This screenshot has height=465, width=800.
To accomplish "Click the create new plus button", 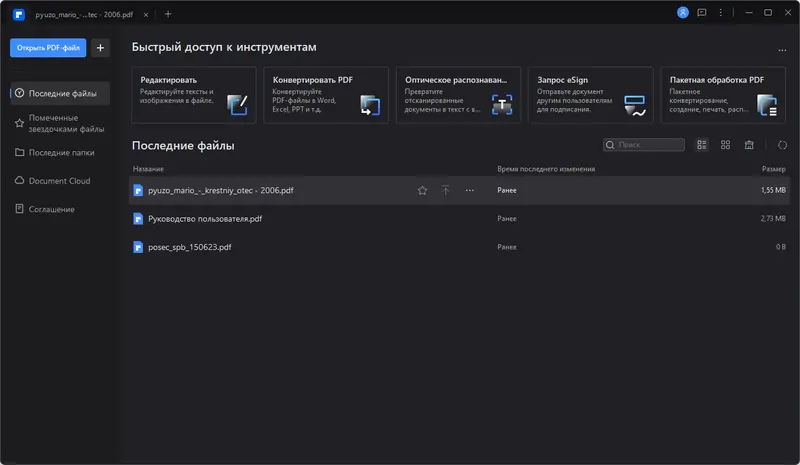I will [x=100, y=47].
